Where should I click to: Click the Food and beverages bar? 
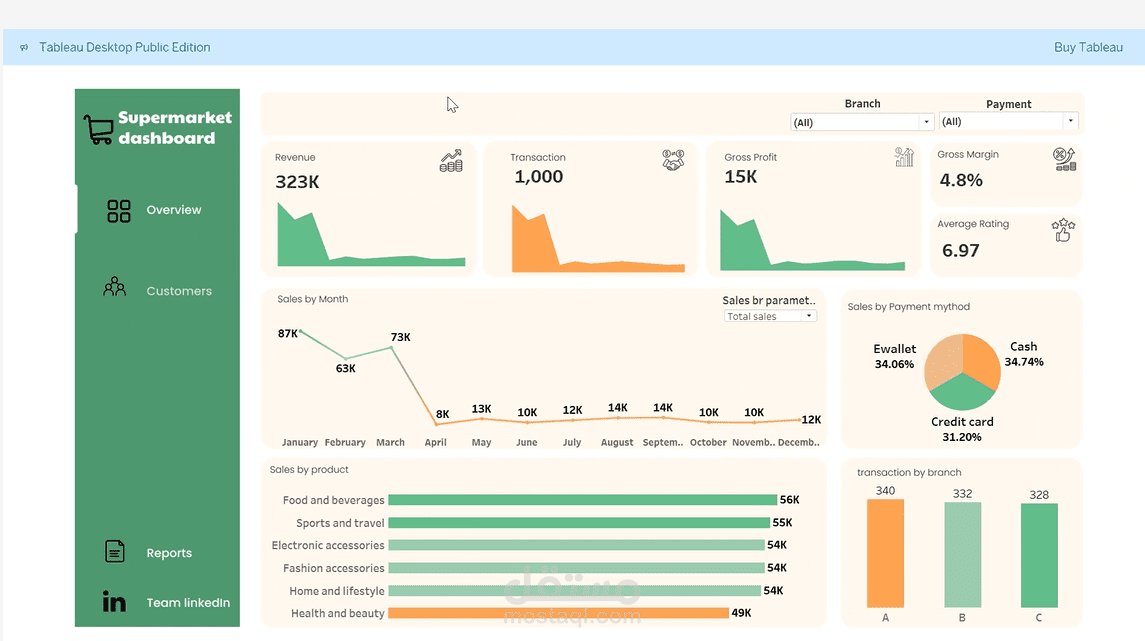pyautogui.click(x=582, y=500)
